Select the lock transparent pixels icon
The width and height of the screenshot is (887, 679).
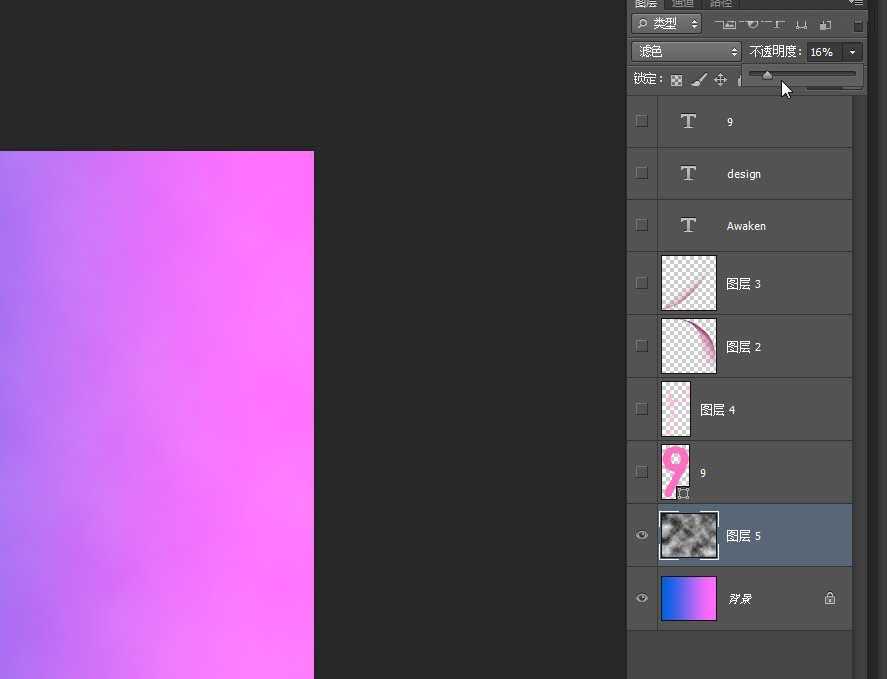675,78
